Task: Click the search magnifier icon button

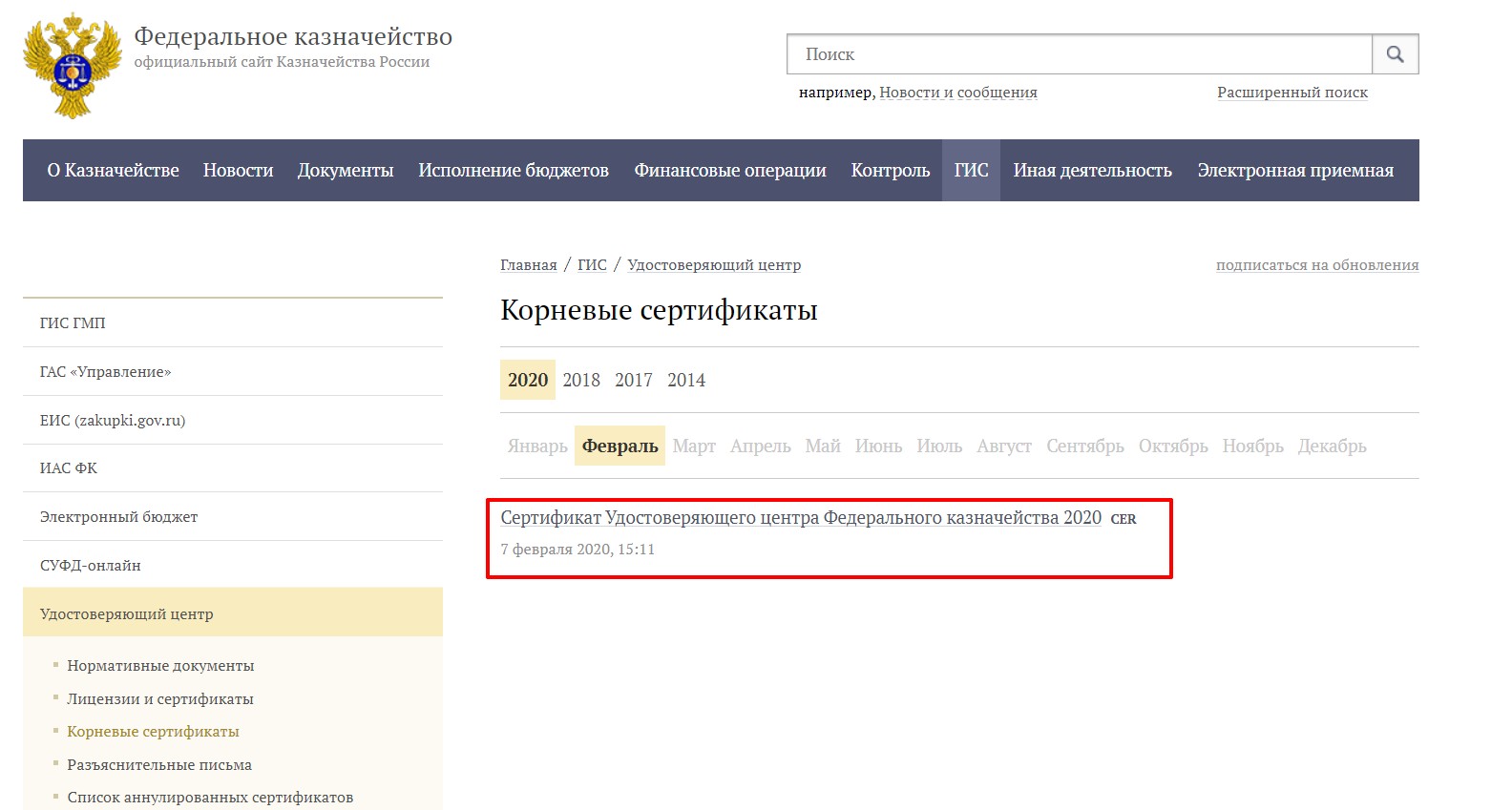Action: pyautogui.click(x=1396, y=54)
